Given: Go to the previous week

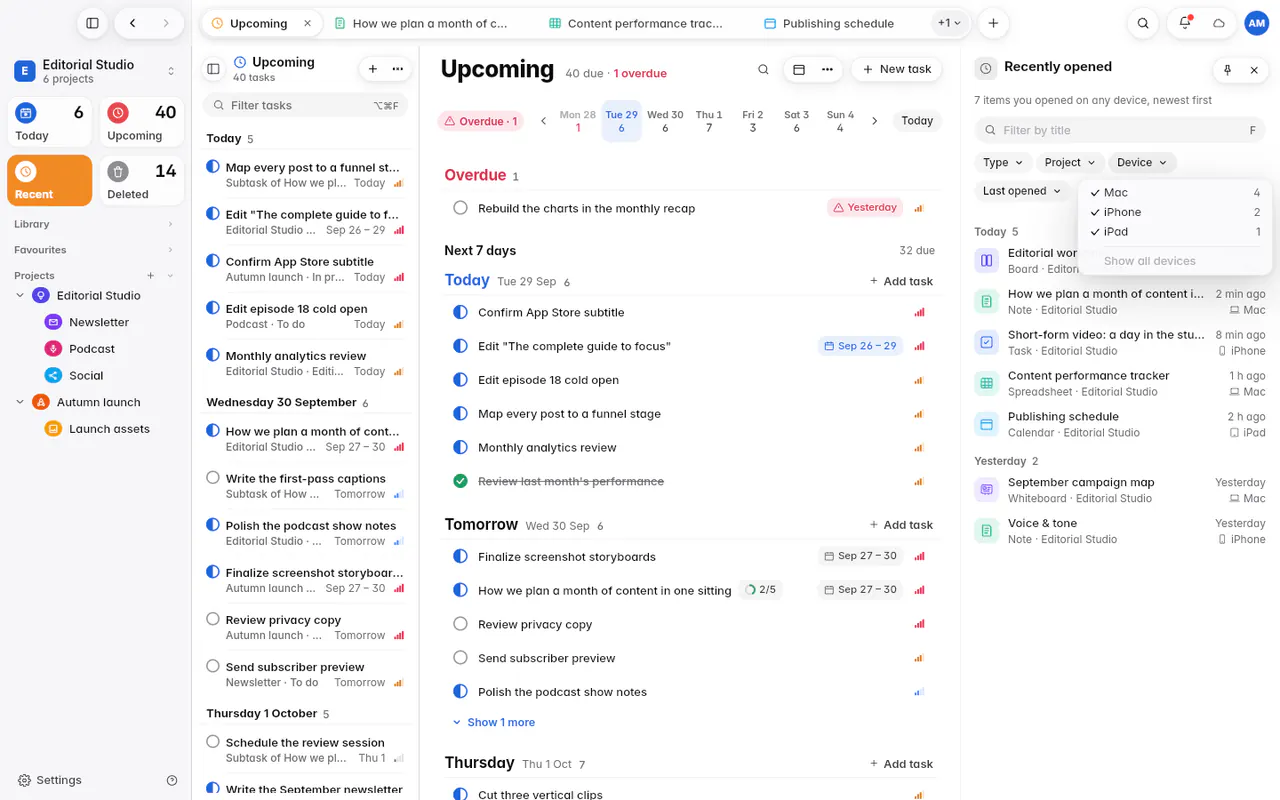Looking at the screenshot, I should tap(544, 121).
